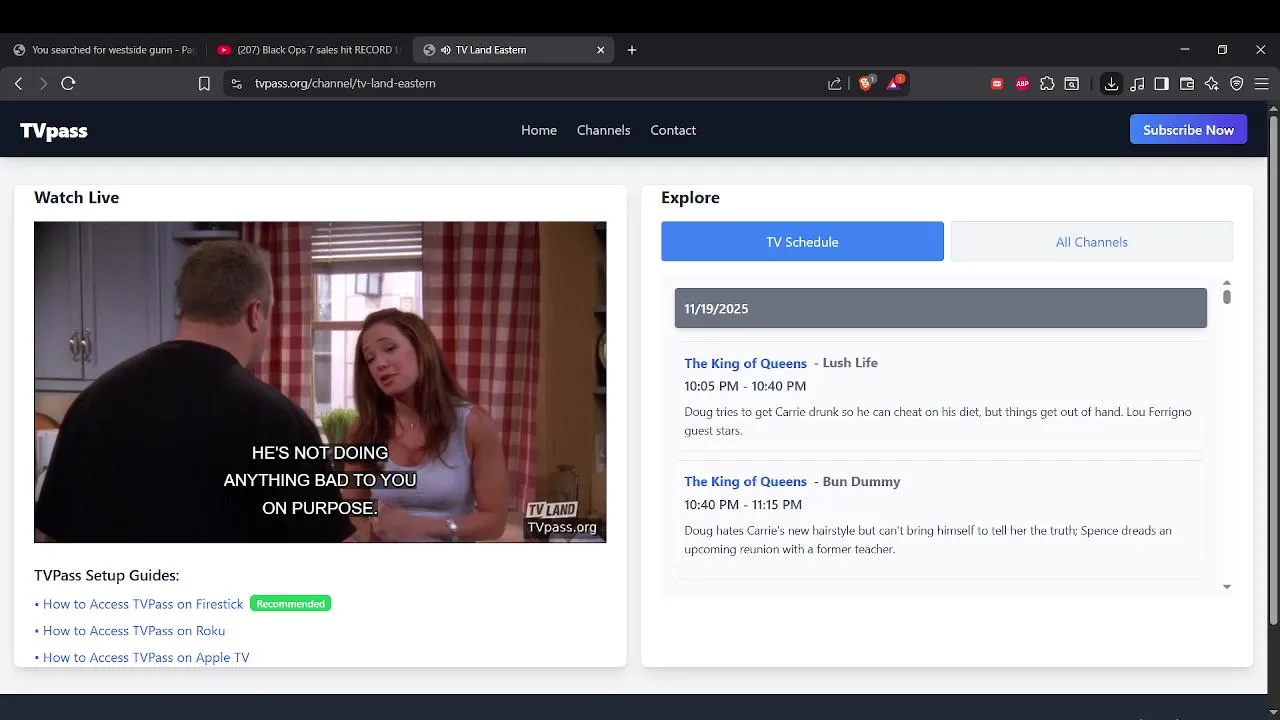Screen dimensions: 1280x720
Task: Open the Leo AI sparkle icon
Action: point(1212,84)
